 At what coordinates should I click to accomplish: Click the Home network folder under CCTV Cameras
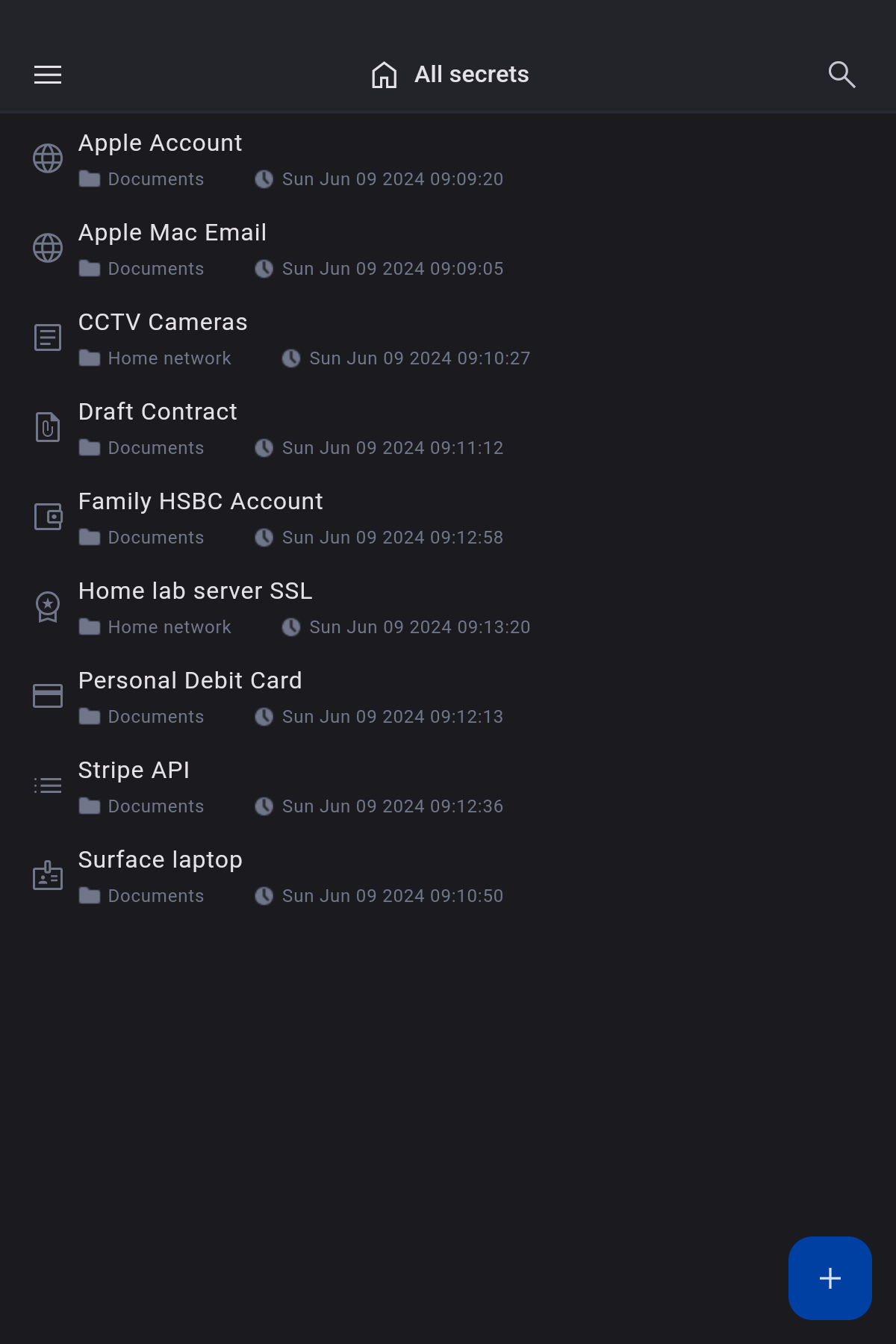[169, 358]
